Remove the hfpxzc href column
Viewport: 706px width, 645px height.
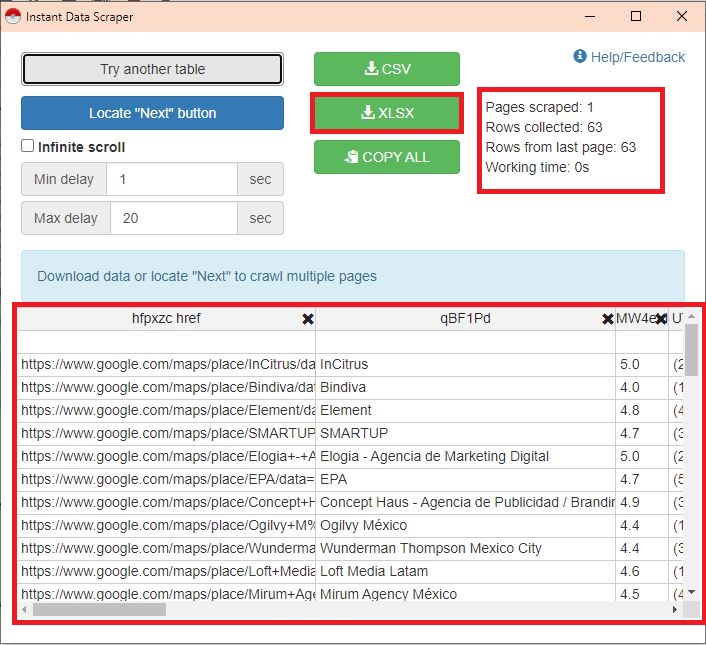pos(308,319)
